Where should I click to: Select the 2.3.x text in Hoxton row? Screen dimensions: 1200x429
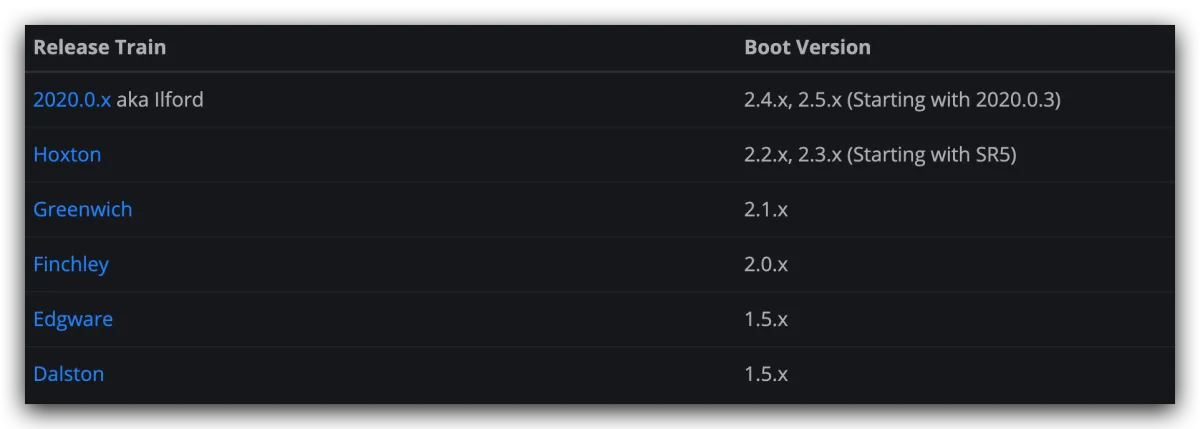coord(820,155)
